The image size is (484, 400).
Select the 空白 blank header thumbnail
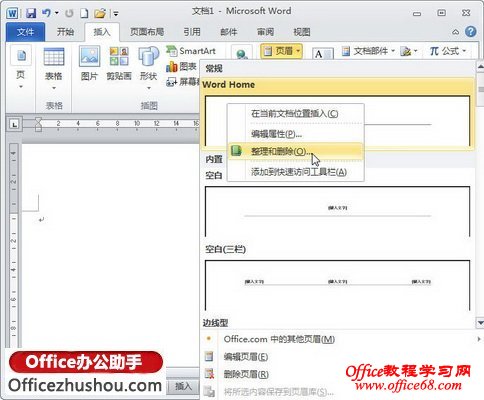click(x=337, y=211)
